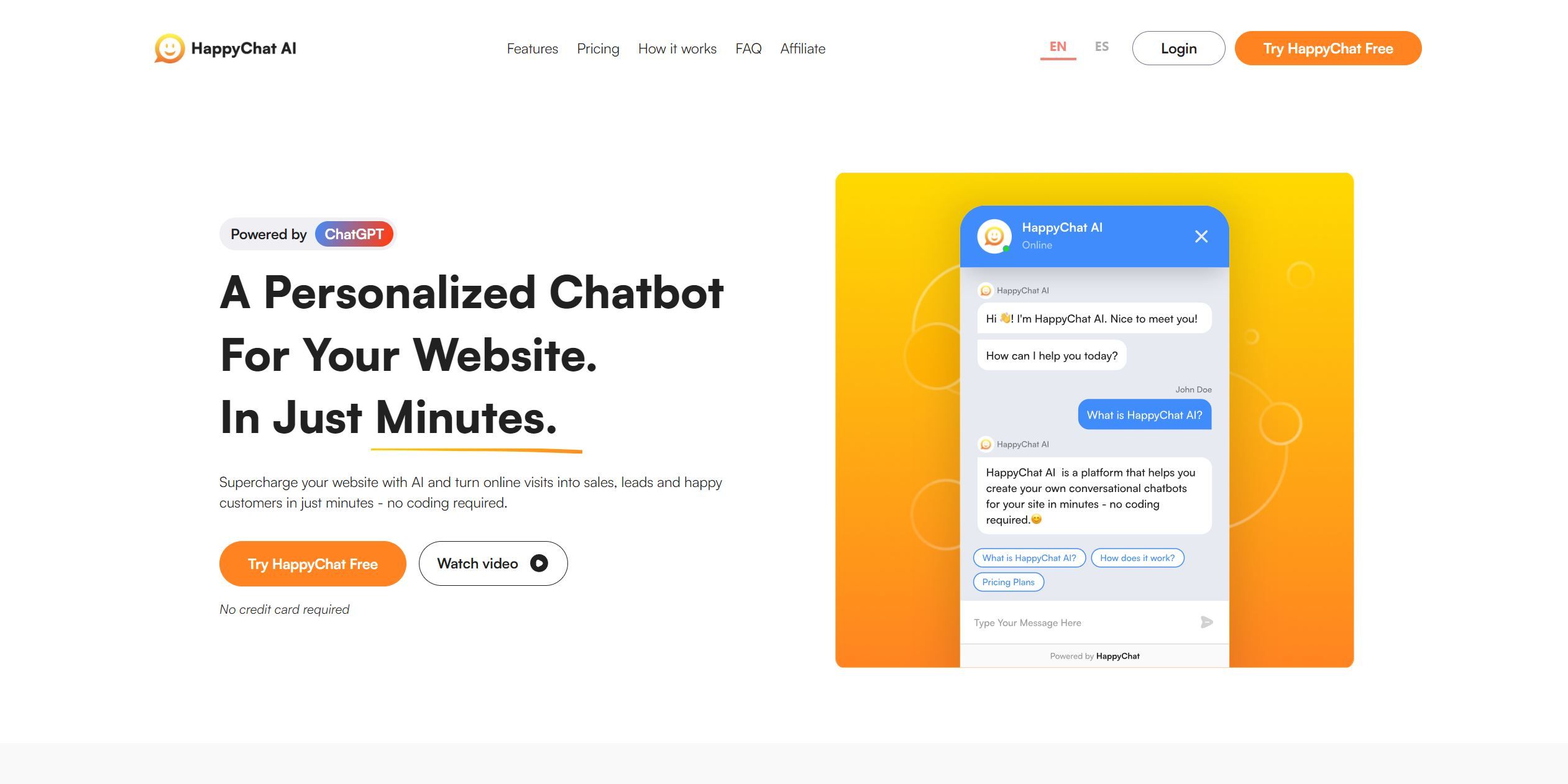Screen dimensions: 1568x784
Task: Expand the FAQ section
Action: click(x=748, y=47)
